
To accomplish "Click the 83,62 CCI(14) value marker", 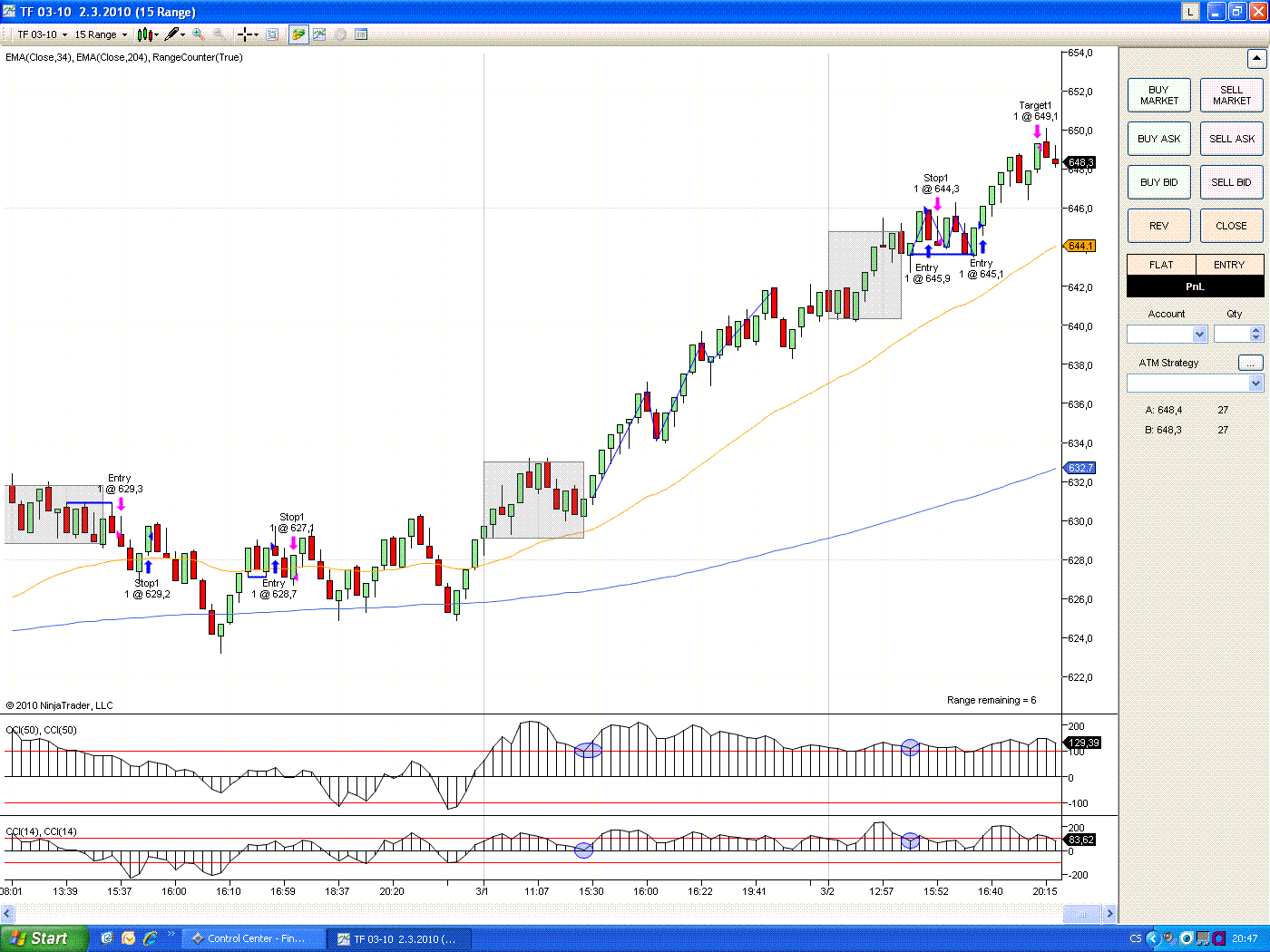I will 1081,840.
